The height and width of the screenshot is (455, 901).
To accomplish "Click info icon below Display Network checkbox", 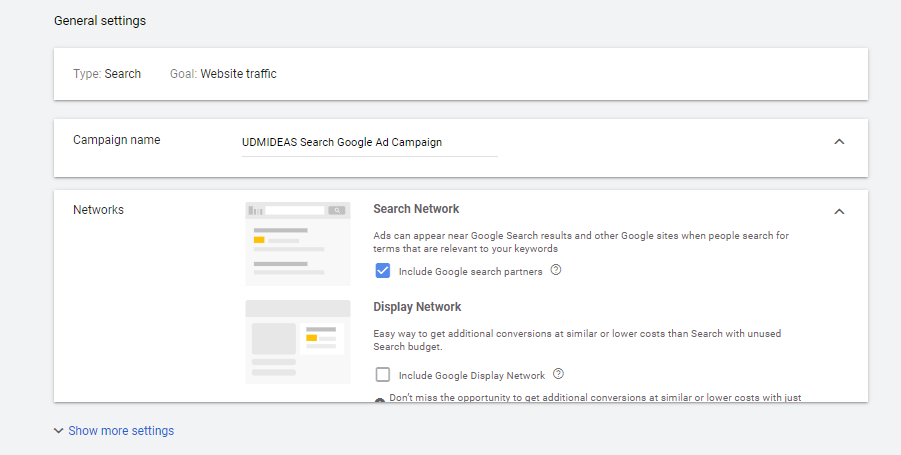I will pos(380,399).
